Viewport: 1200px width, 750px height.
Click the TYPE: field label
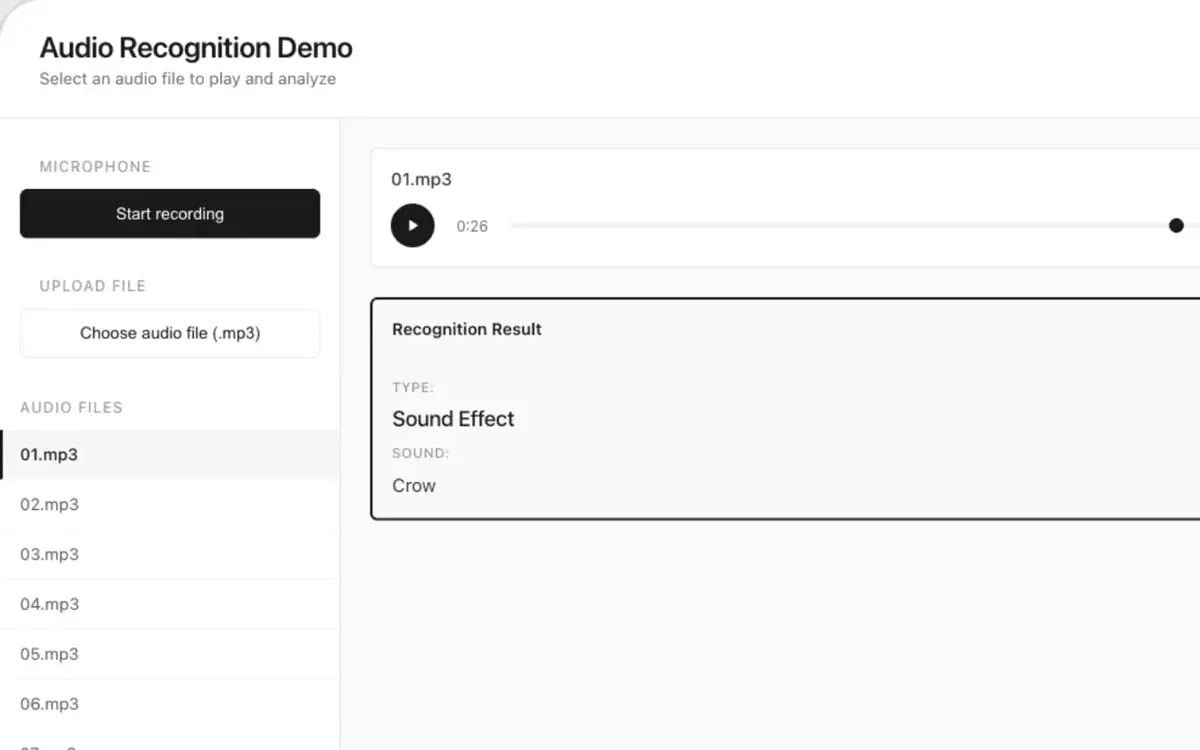click(413, 387)
